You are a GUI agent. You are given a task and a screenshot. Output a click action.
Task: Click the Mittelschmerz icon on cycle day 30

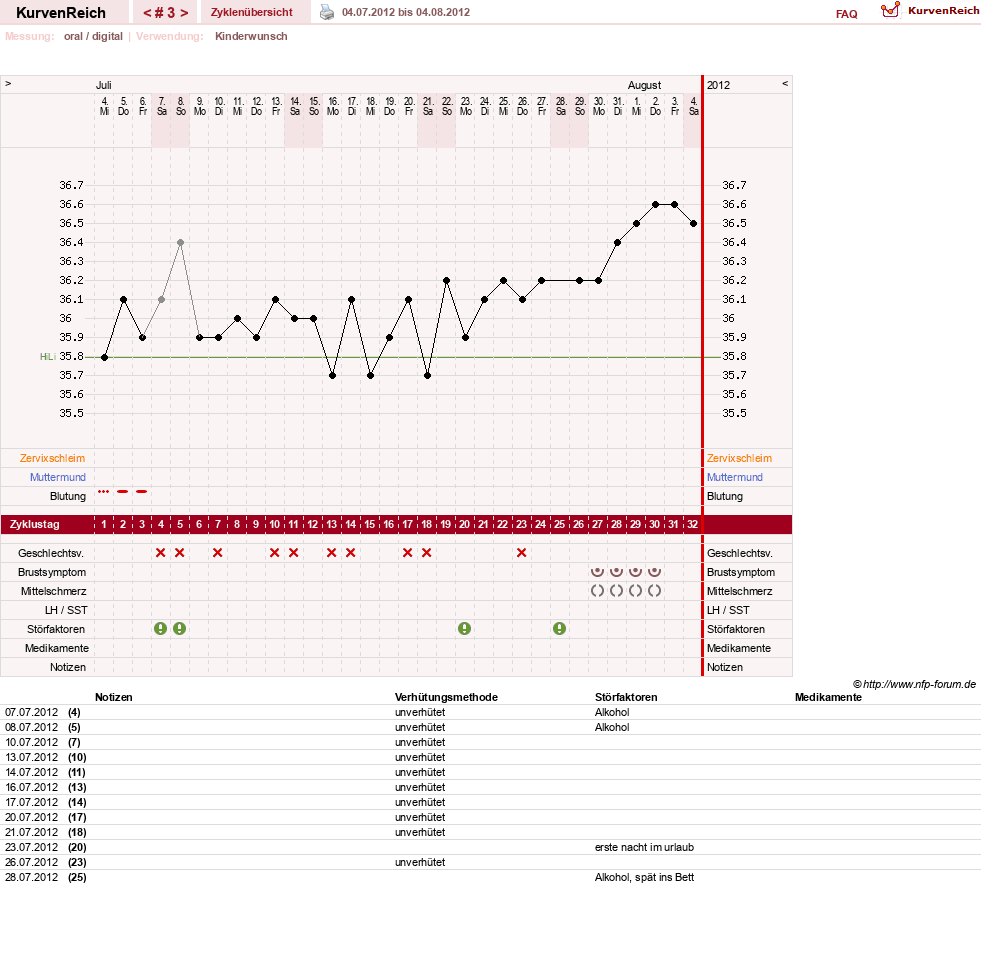654,591
